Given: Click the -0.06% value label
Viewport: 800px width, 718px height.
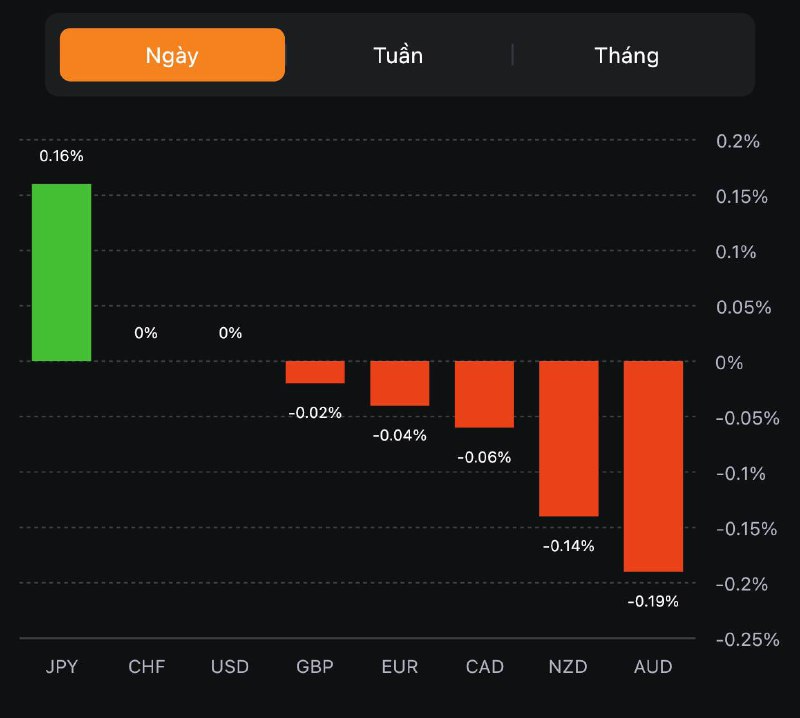Looking at the screenshot, I should pyautogui.click(x=484, y=457).
